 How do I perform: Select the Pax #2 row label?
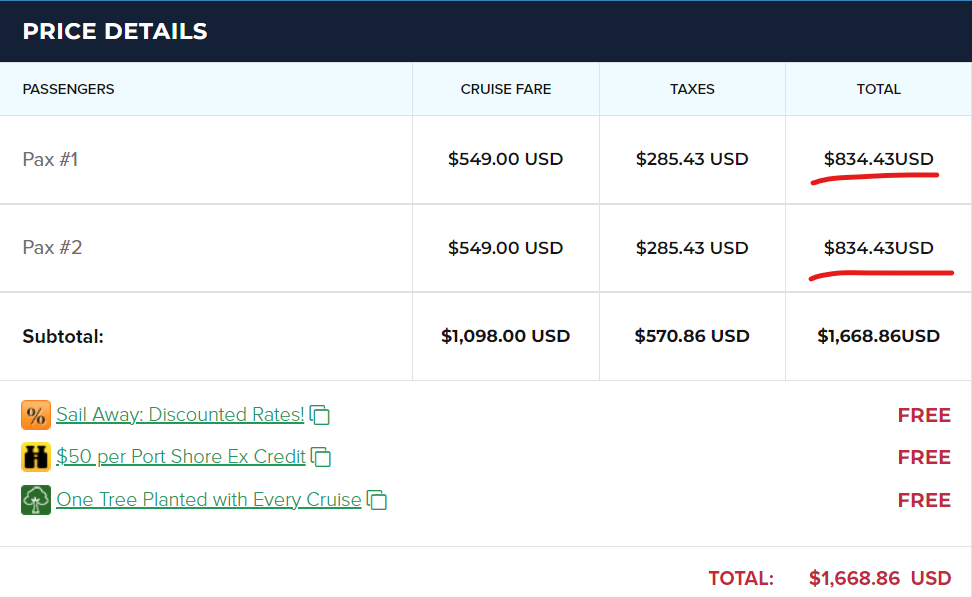tap(52, 247)
